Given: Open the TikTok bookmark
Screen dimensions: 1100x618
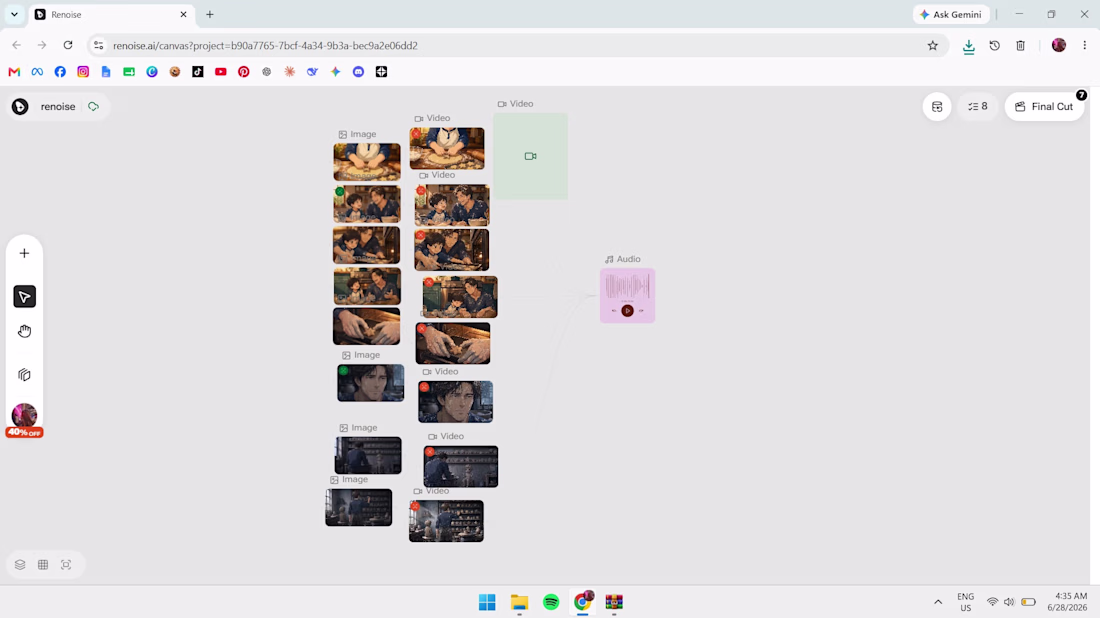Looking at the screenshot, I should tap(198, 72).
